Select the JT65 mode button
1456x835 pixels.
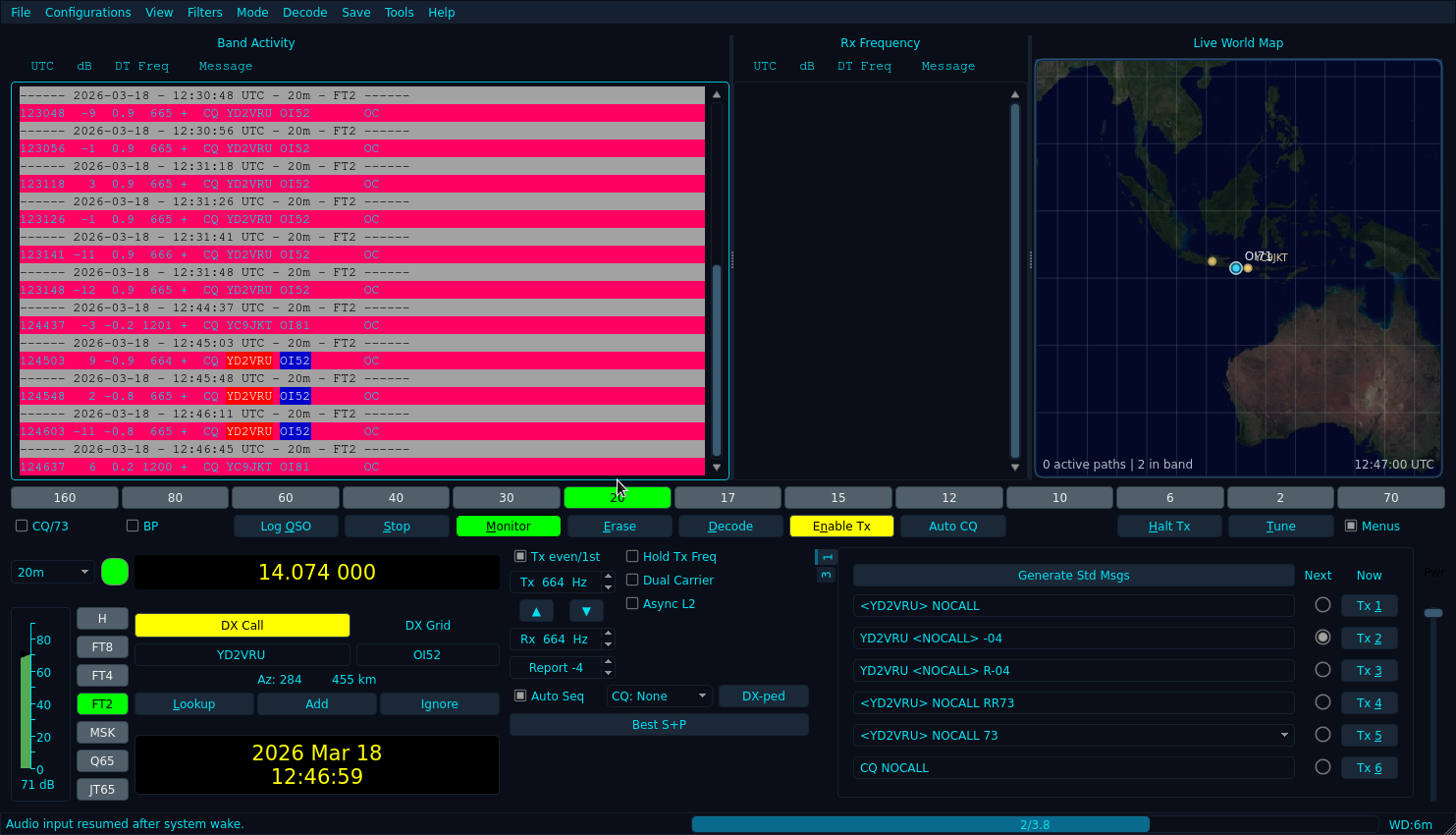(x=102, y=790)
